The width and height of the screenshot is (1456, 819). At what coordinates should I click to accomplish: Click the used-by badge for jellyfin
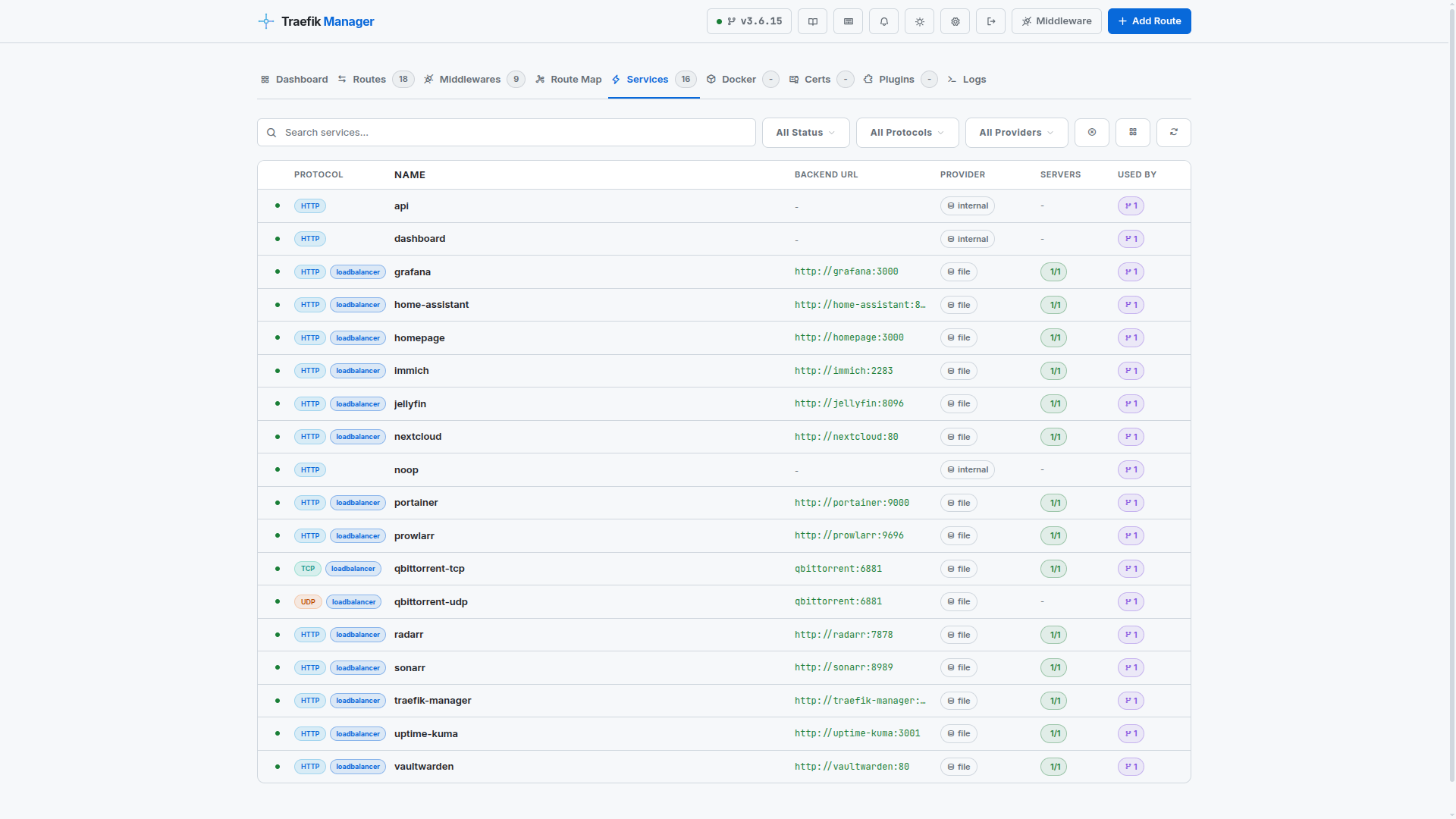(x=1131, y=404)
